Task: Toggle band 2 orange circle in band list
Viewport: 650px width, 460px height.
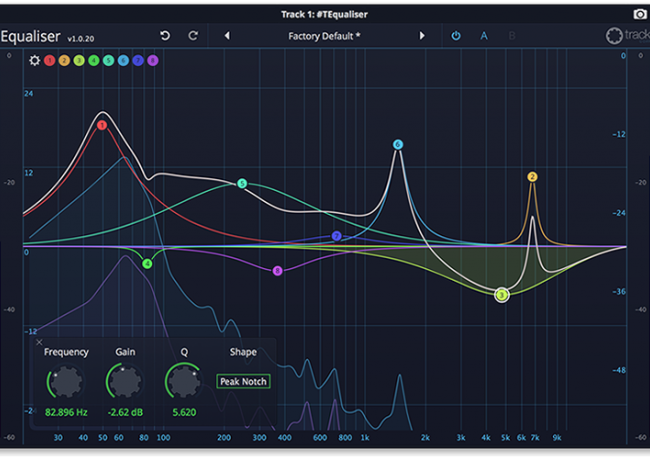Action: point(64,61)
